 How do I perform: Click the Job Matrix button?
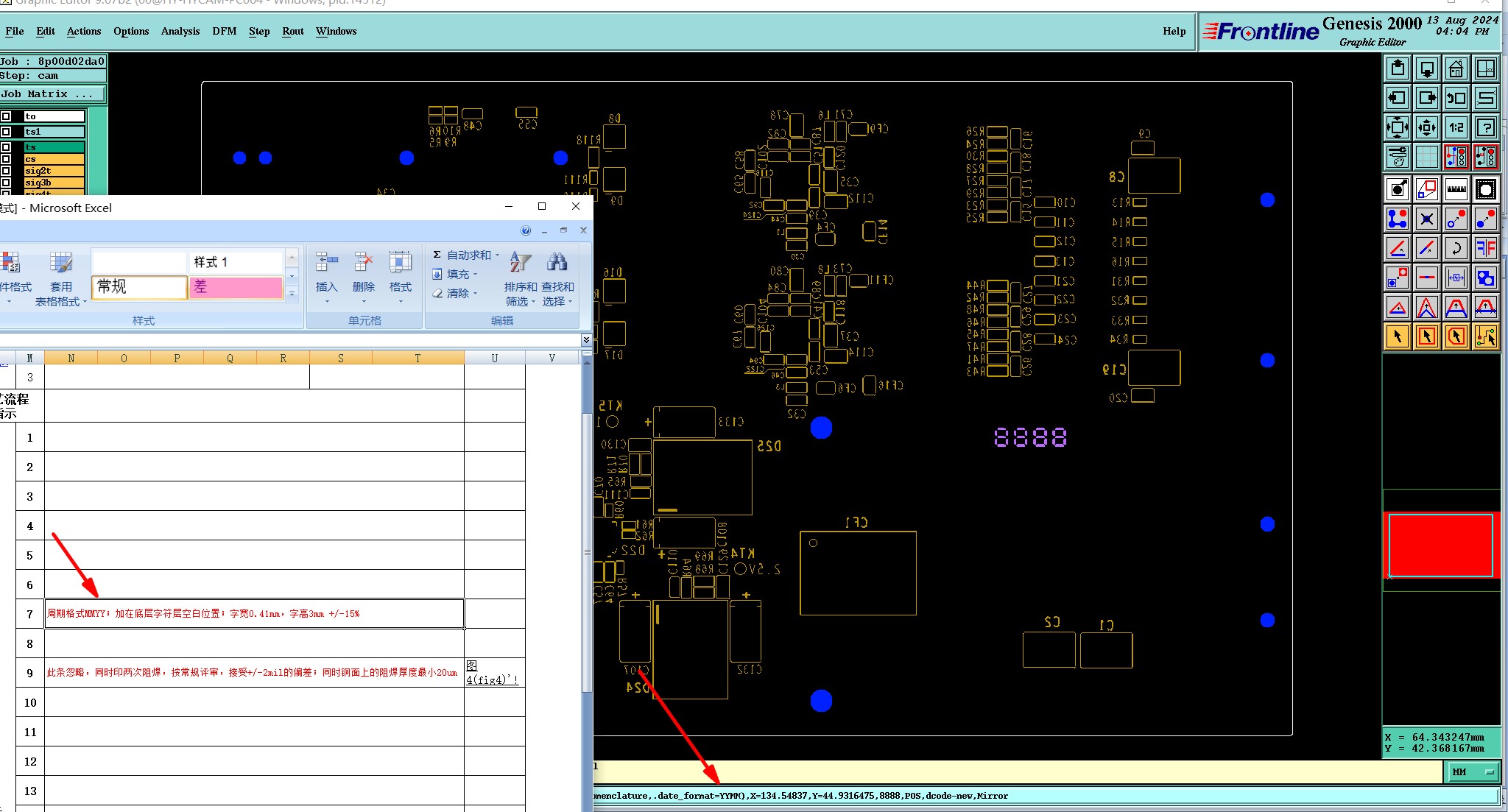pos(52,93)
